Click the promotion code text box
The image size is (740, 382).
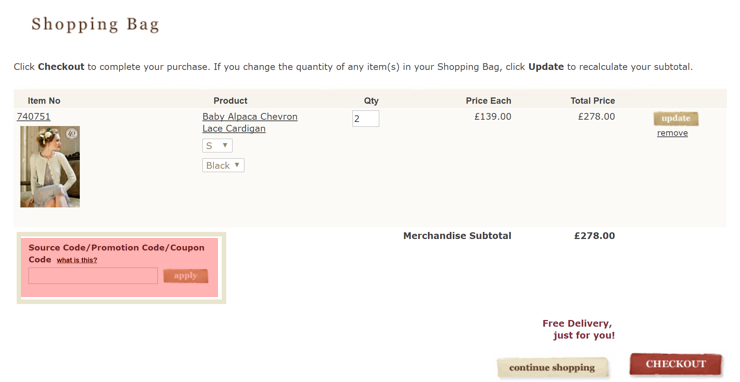pyautogui.click(x=93, y=276)
